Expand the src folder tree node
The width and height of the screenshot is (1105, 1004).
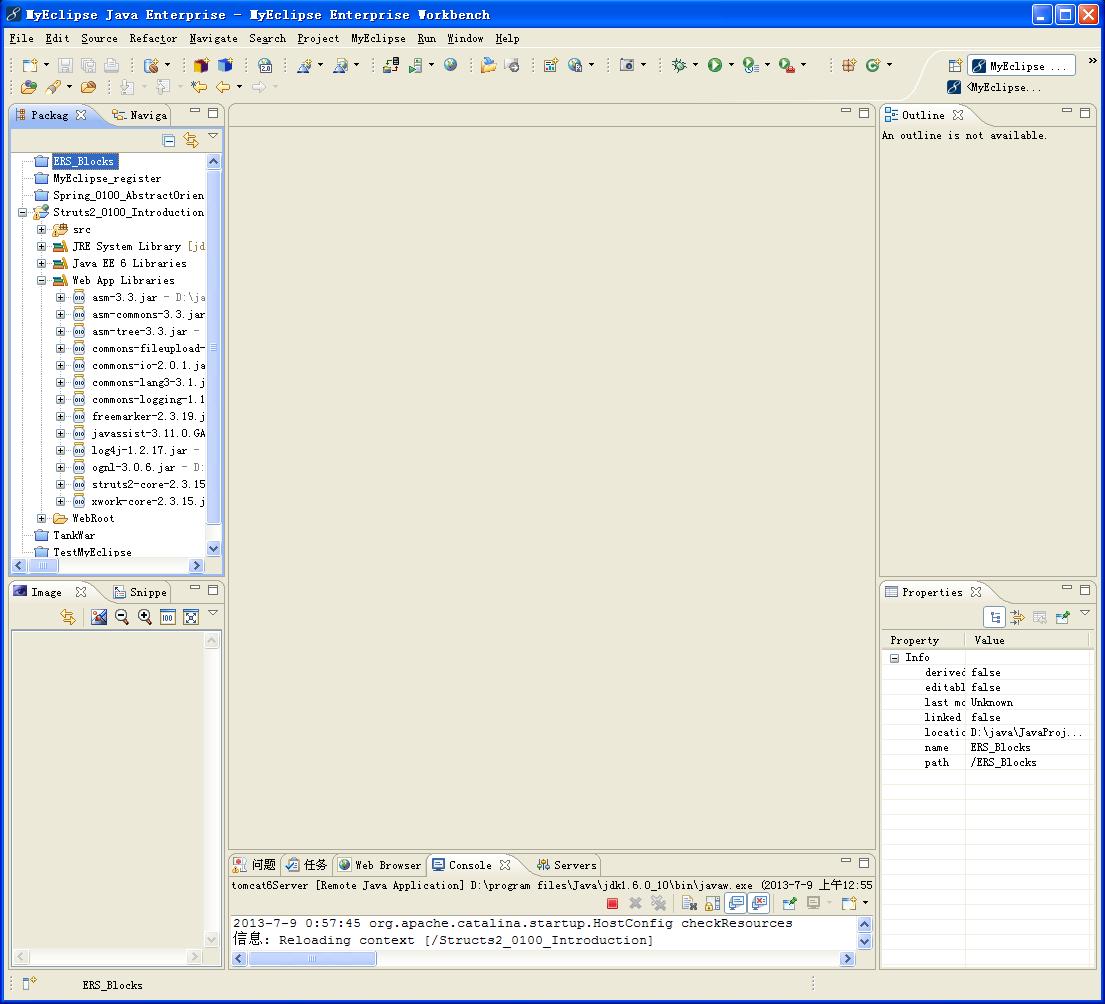[x=42, y=230]
